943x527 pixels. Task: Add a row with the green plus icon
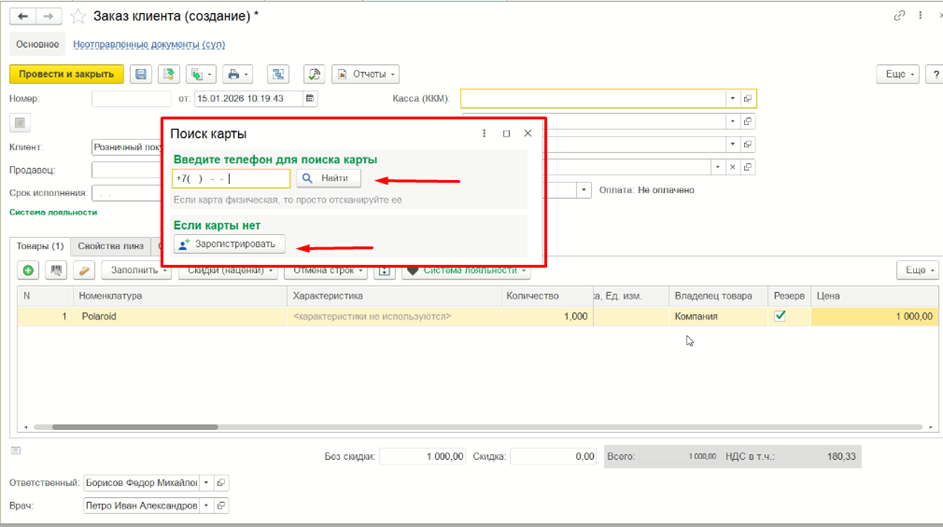[x=28, y=270]
